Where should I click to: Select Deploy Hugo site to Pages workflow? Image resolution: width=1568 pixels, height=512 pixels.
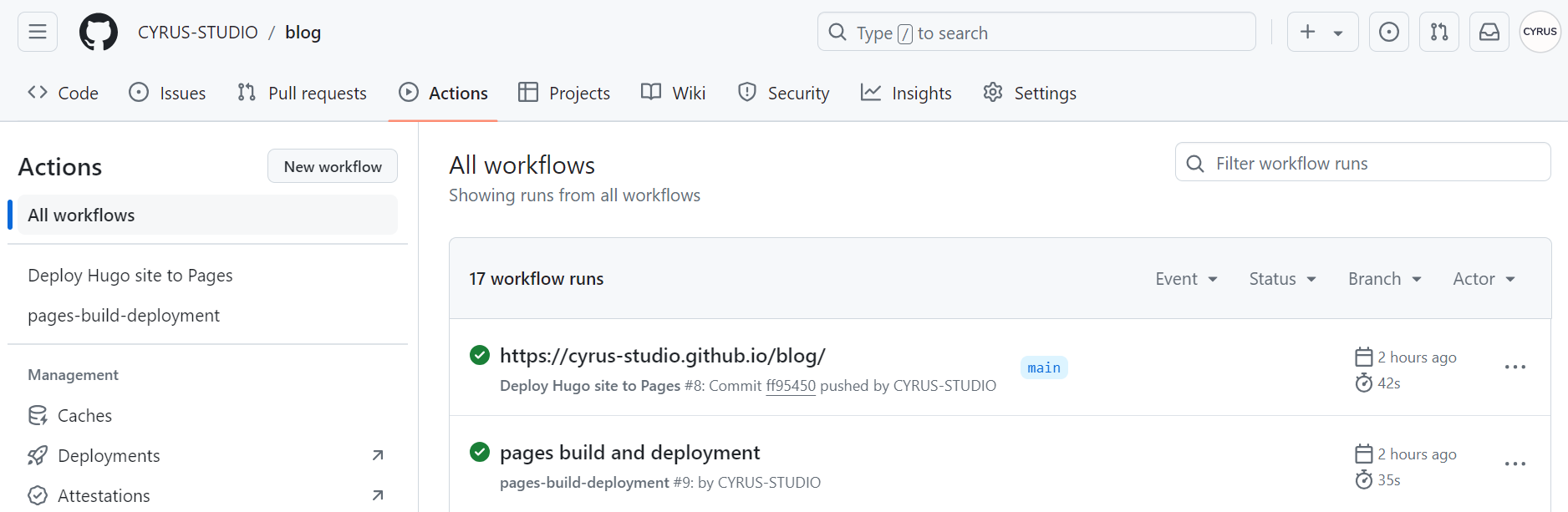click(x=130, y=276)
